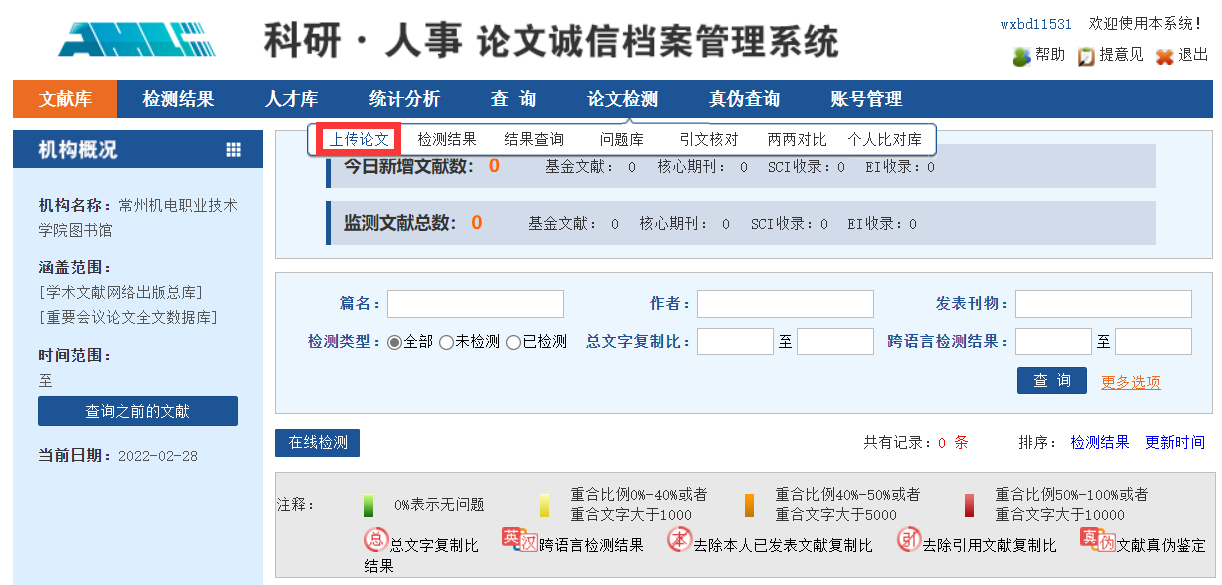
Task: Click the grid icon in 机构概况 header
Action: click(x=234, y=150)
